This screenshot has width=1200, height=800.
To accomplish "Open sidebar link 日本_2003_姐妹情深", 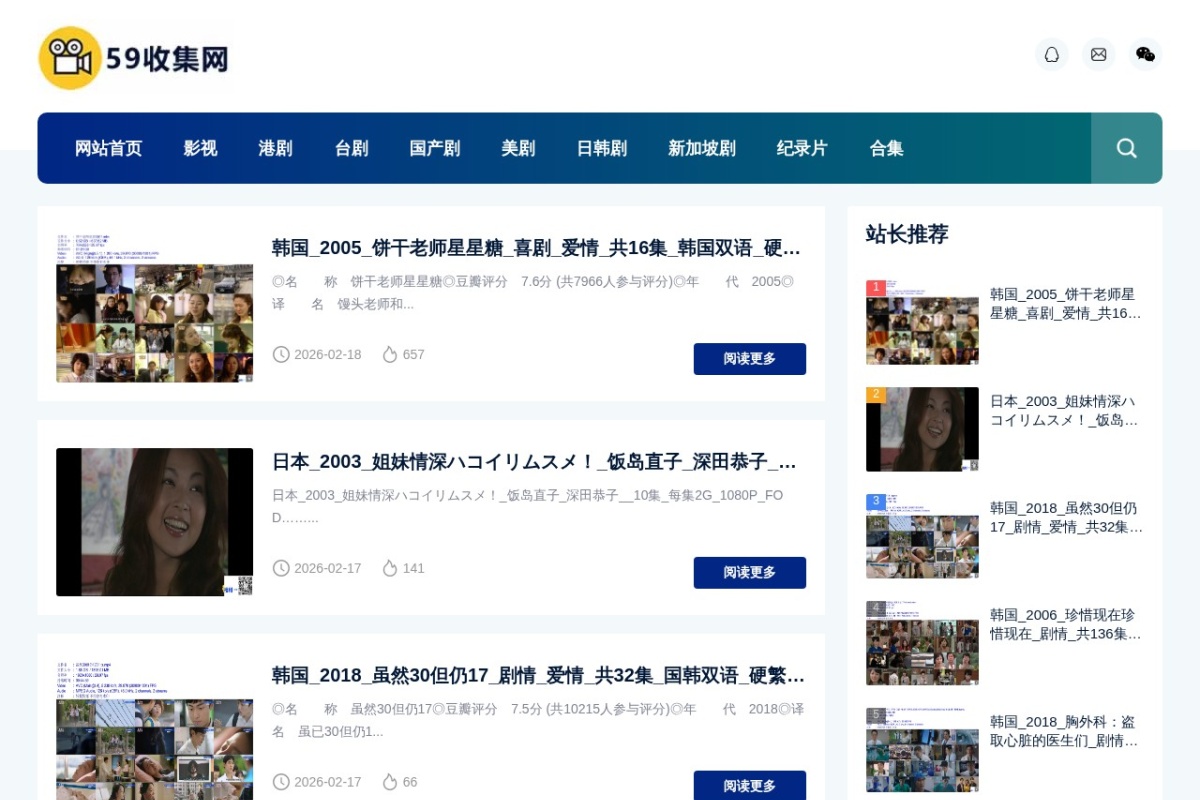I will pos(1064,411).
